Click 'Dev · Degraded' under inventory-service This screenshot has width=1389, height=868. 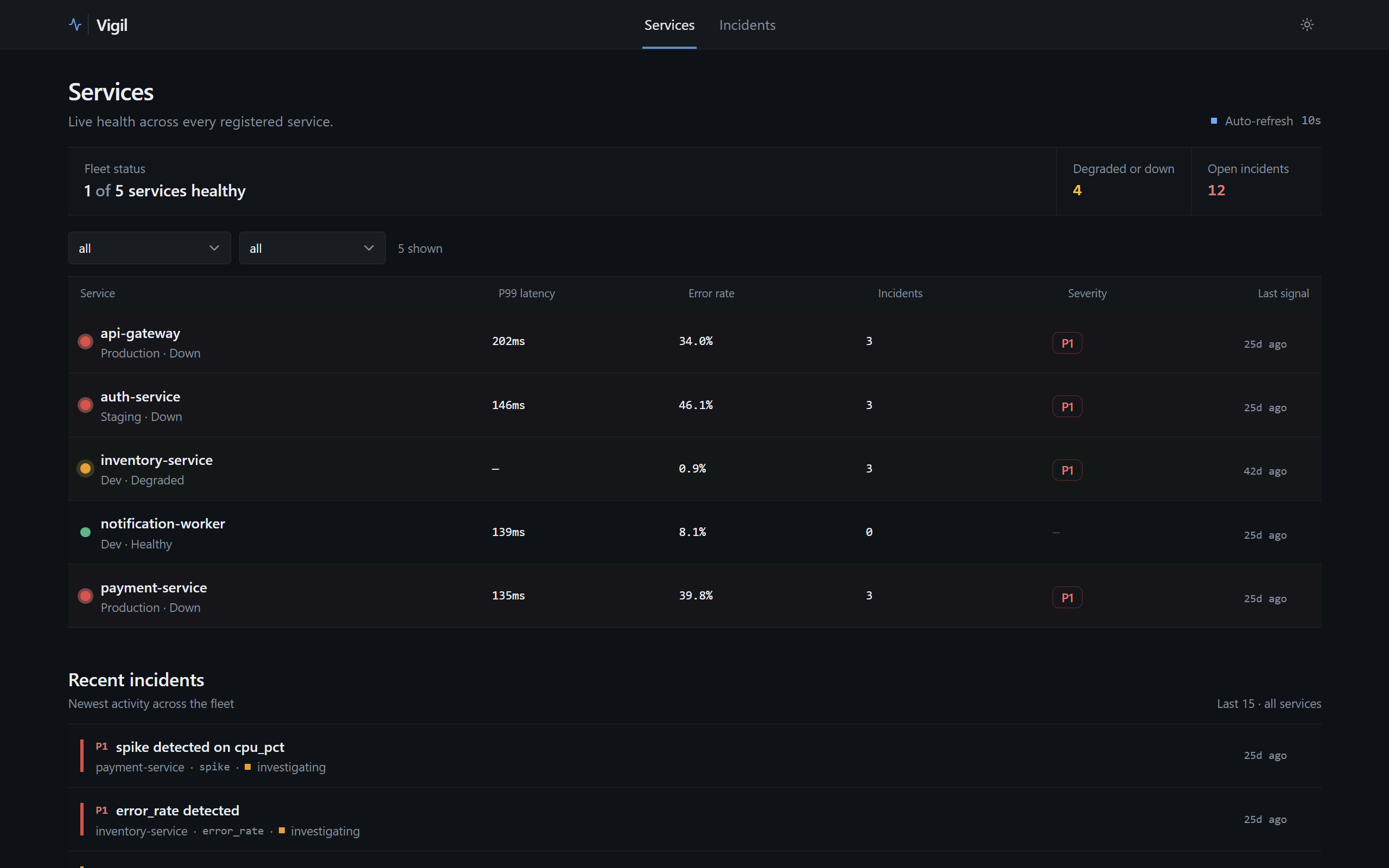tap(142, 481)
